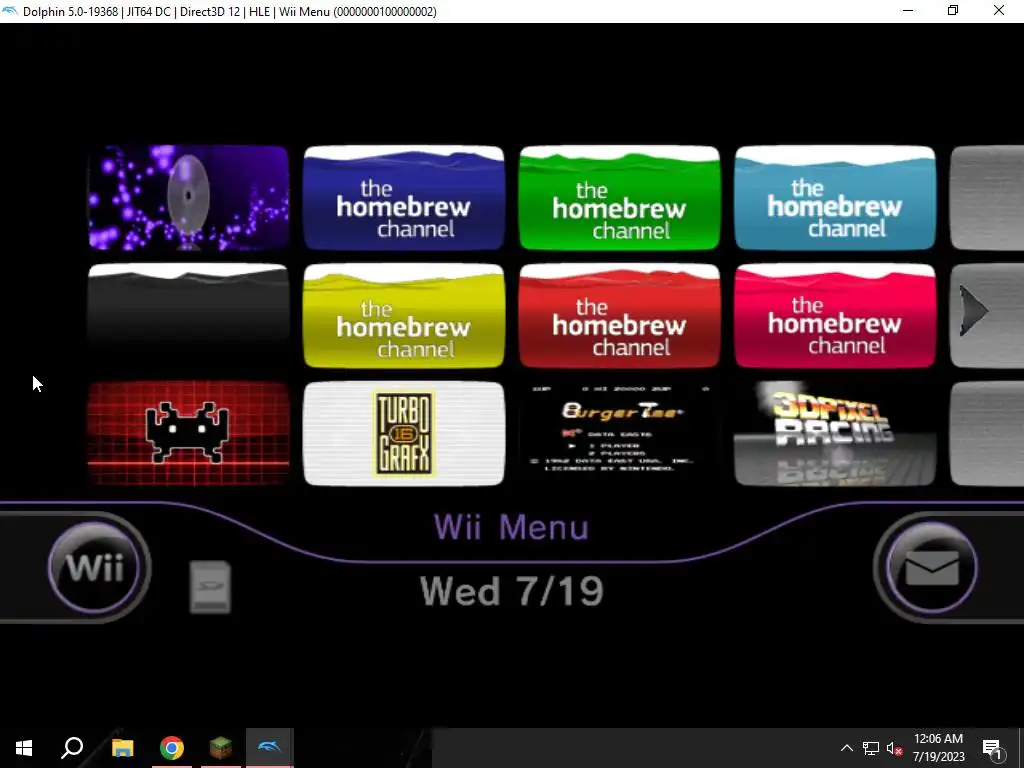Open the taskbar clock and date
Viewport: 1024px width, 768px height.
[938, 748]
